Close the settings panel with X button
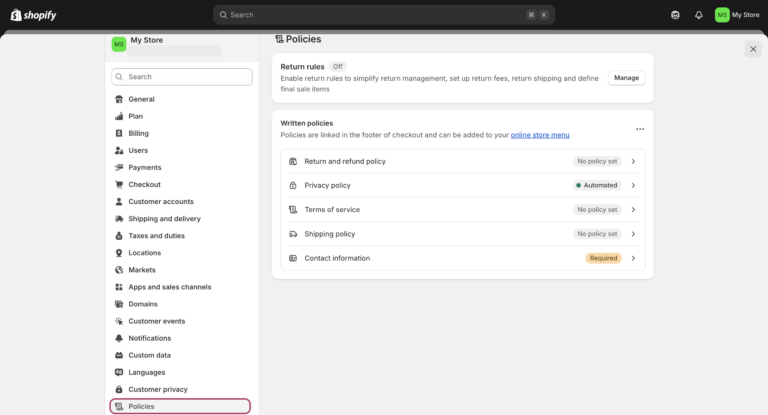 [753, 49]
